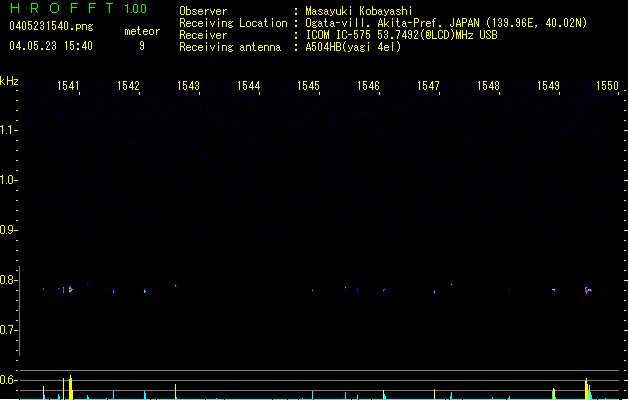Click the 1.0 kHz frequency tick label
629x400 pixels.
tap(8, 180)
